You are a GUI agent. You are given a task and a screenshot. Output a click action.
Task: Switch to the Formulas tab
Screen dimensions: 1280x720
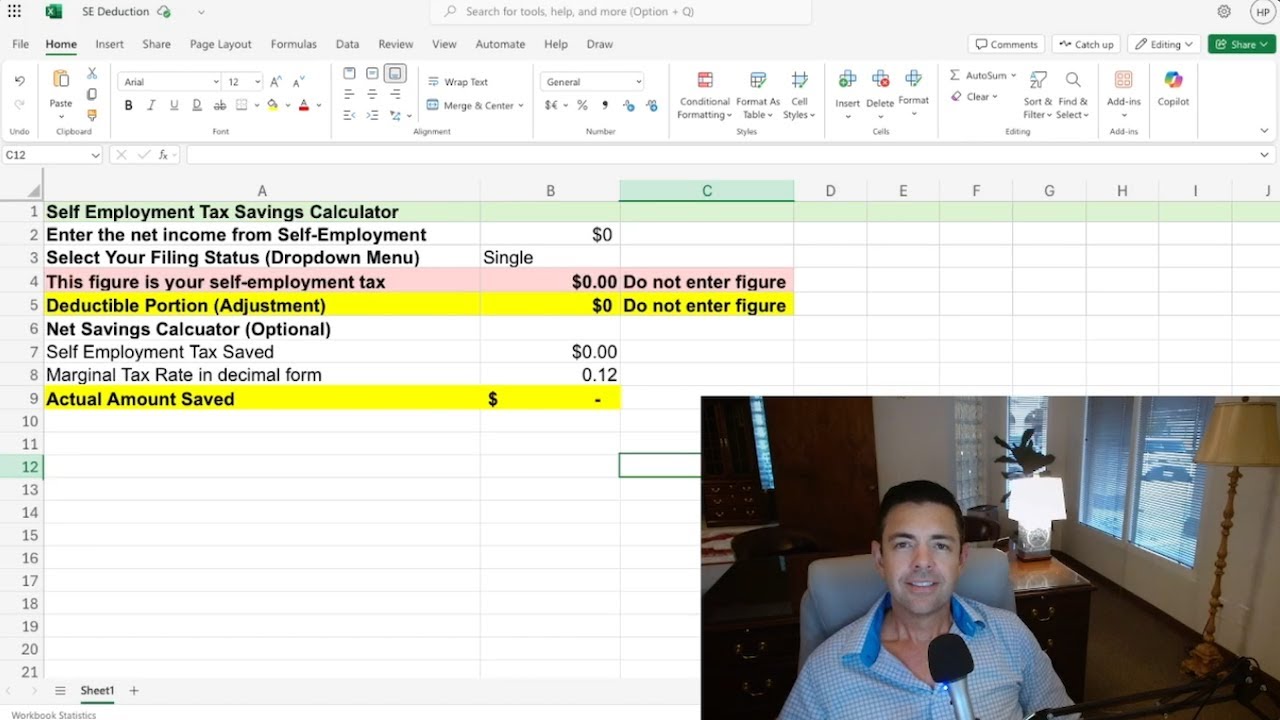click(293, 44)
